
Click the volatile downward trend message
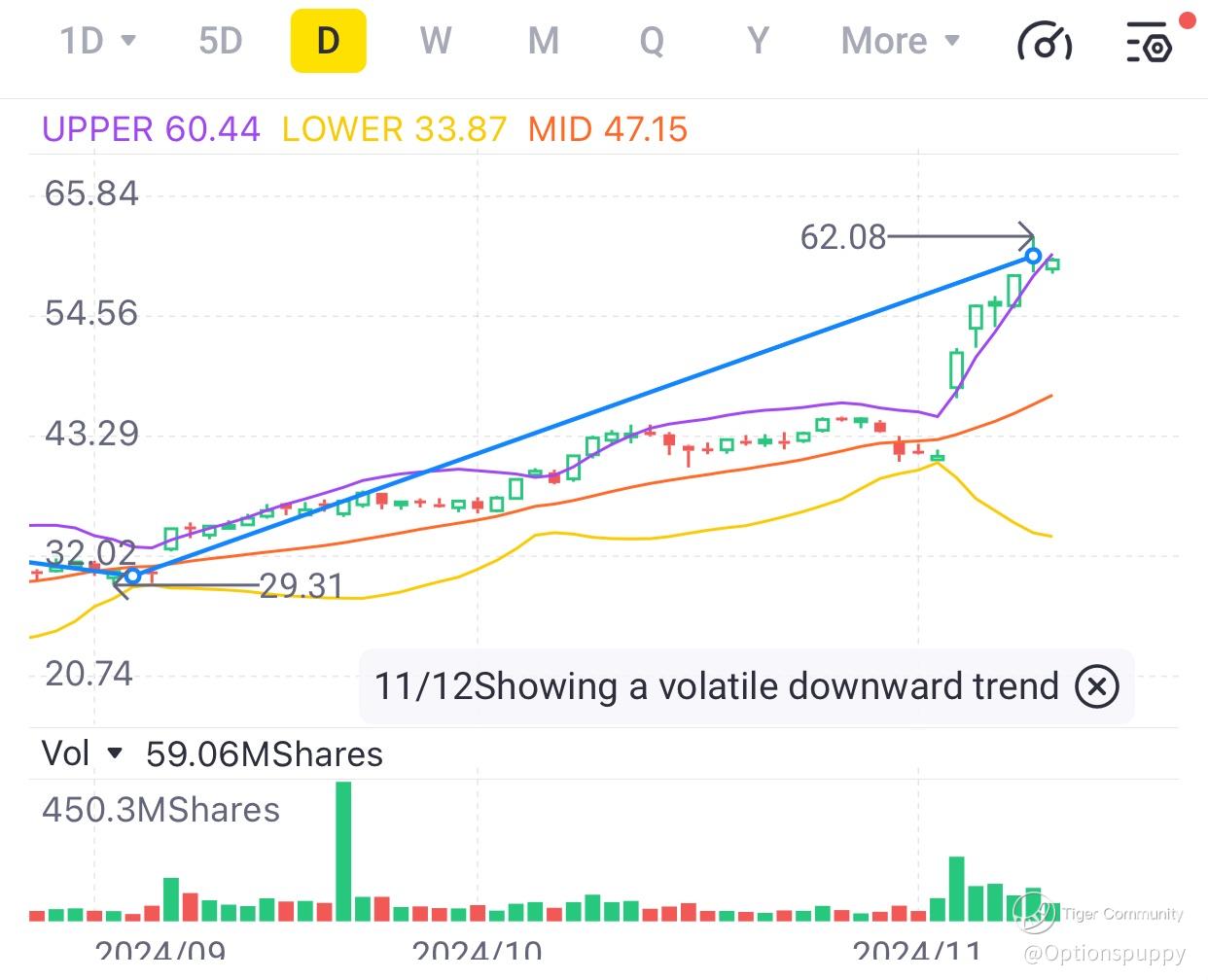[x=717, y=686]
